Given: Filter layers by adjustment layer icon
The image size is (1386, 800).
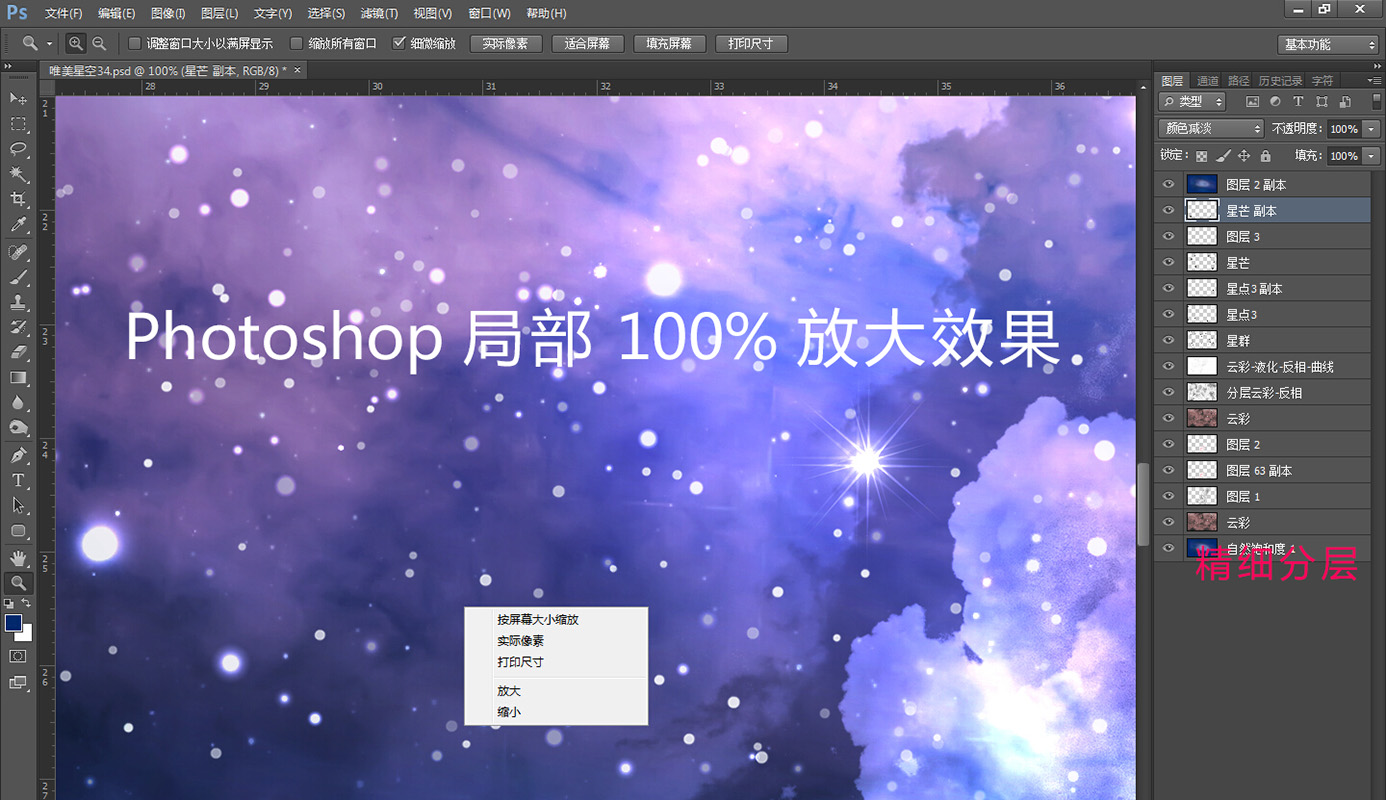Looking at the screenshot, I should [1275, 102].
